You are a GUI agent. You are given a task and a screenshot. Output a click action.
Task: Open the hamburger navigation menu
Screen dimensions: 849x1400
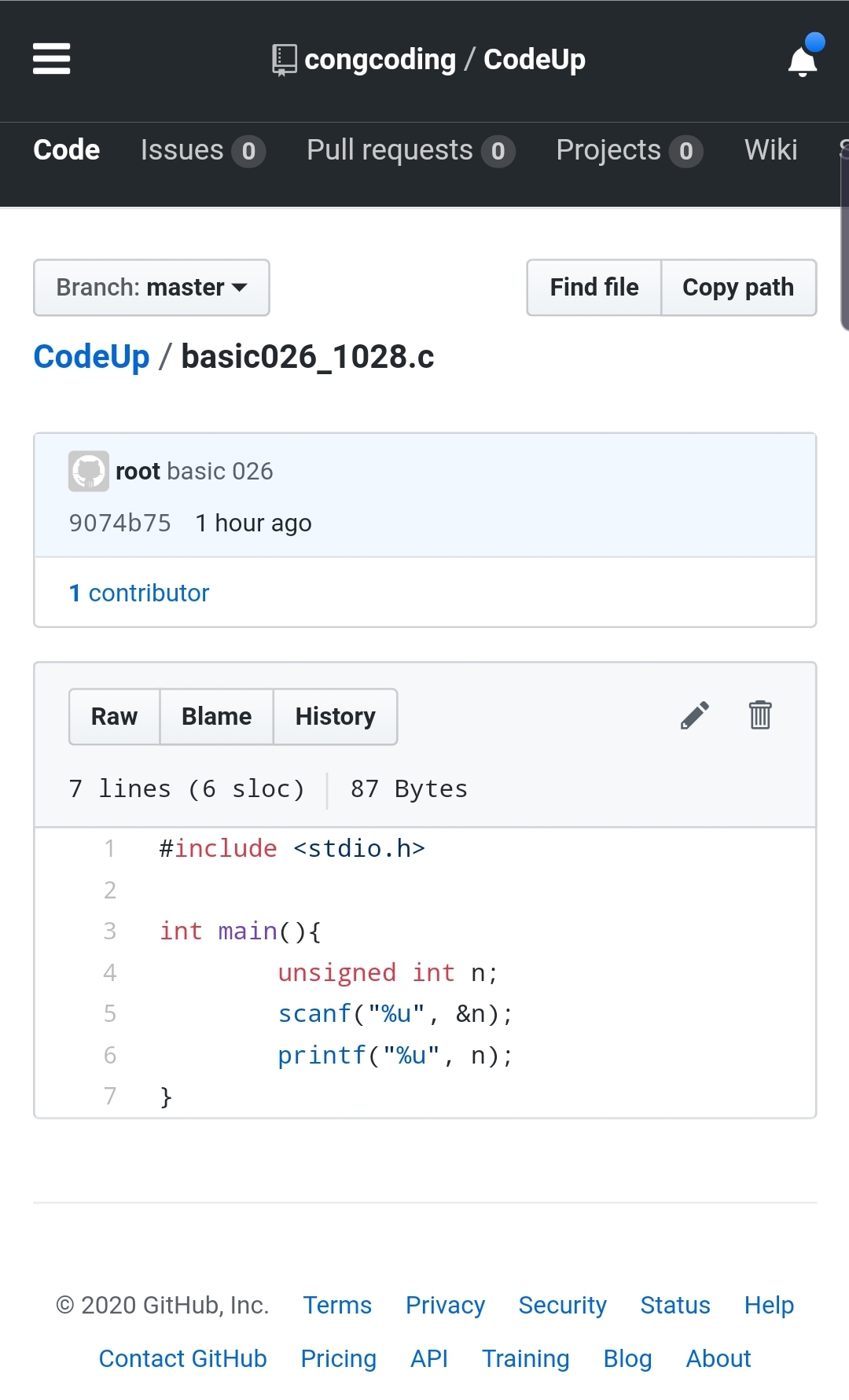[x=52, y=59]
